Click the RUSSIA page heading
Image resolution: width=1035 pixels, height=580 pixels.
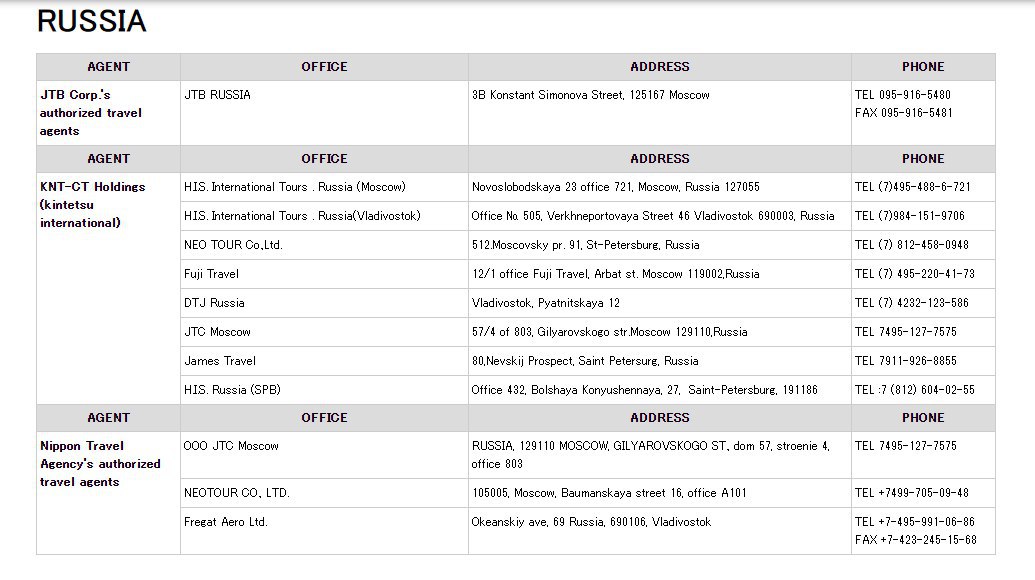(x=92, y=21)
